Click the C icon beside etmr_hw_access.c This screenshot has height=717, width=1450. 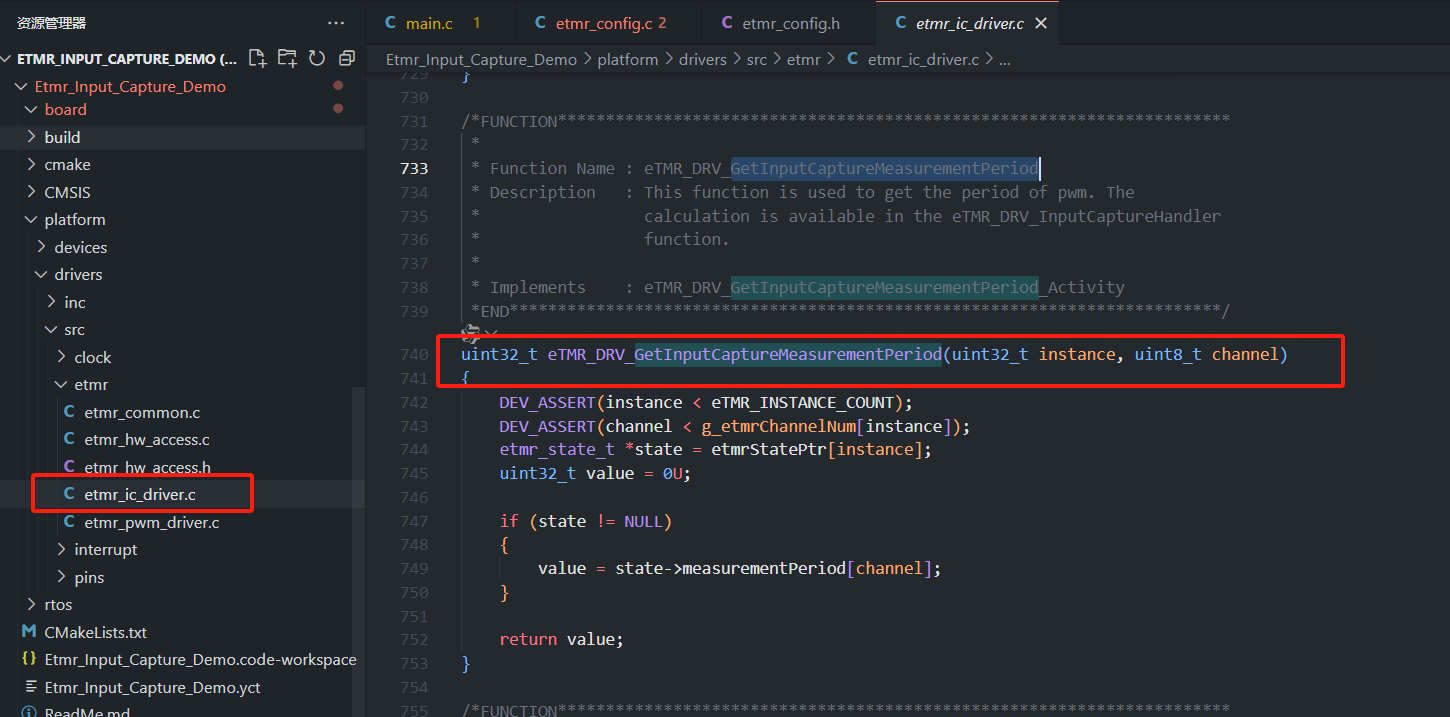69,439
